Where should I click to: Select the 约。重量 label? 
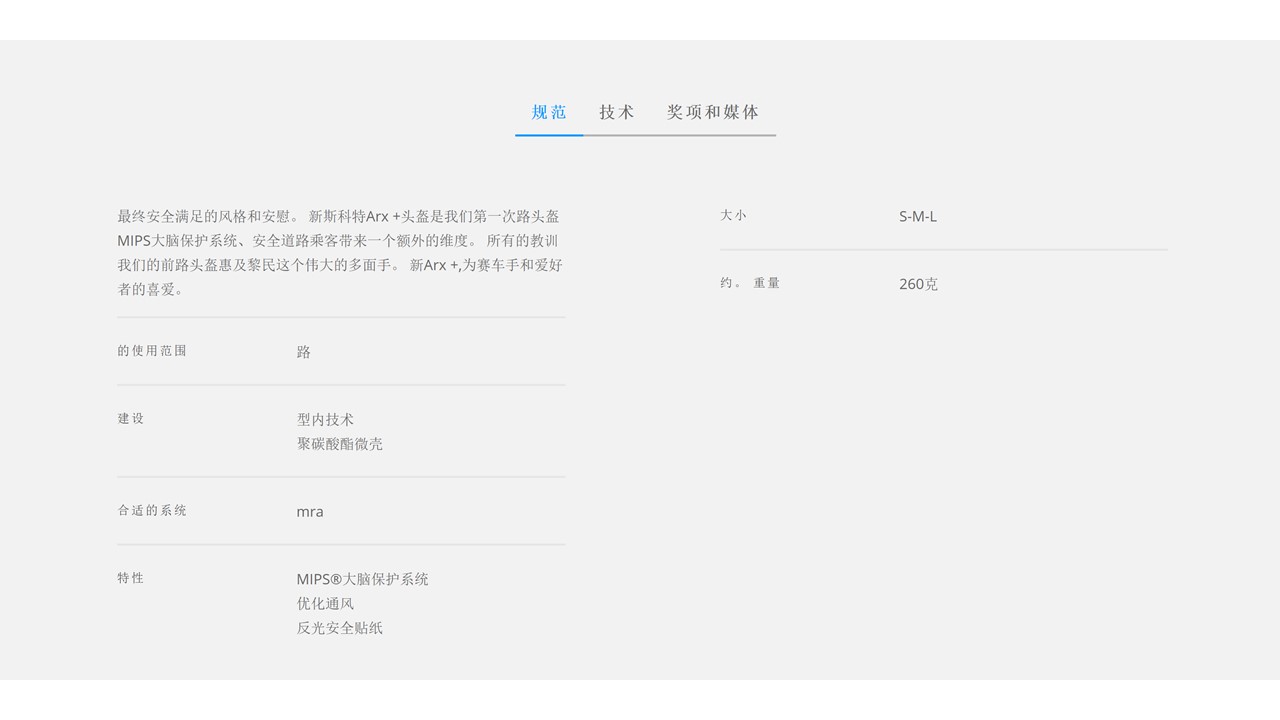tap(750, 284)
